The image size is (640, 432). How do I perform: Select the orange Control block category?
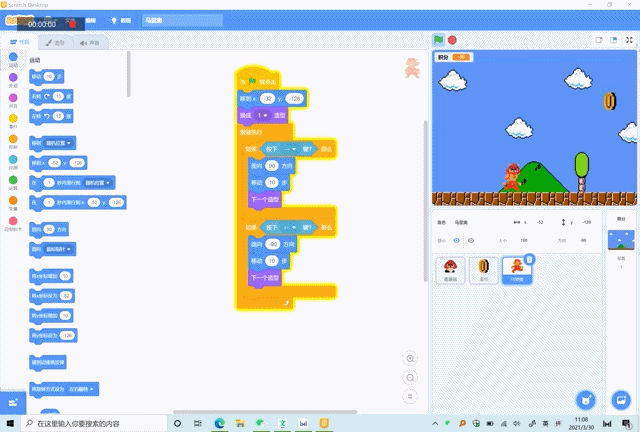(x=13, y=141)
